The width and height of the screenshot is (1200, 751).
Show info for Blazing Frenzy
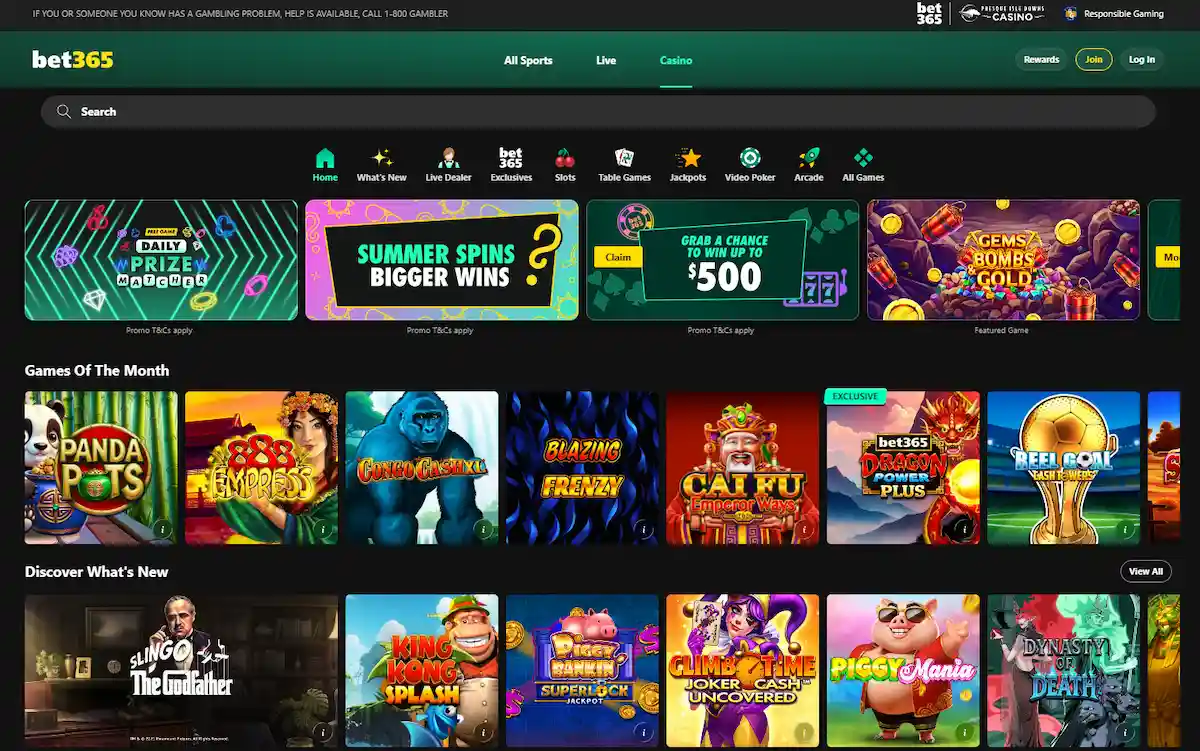tap(643, 529)
